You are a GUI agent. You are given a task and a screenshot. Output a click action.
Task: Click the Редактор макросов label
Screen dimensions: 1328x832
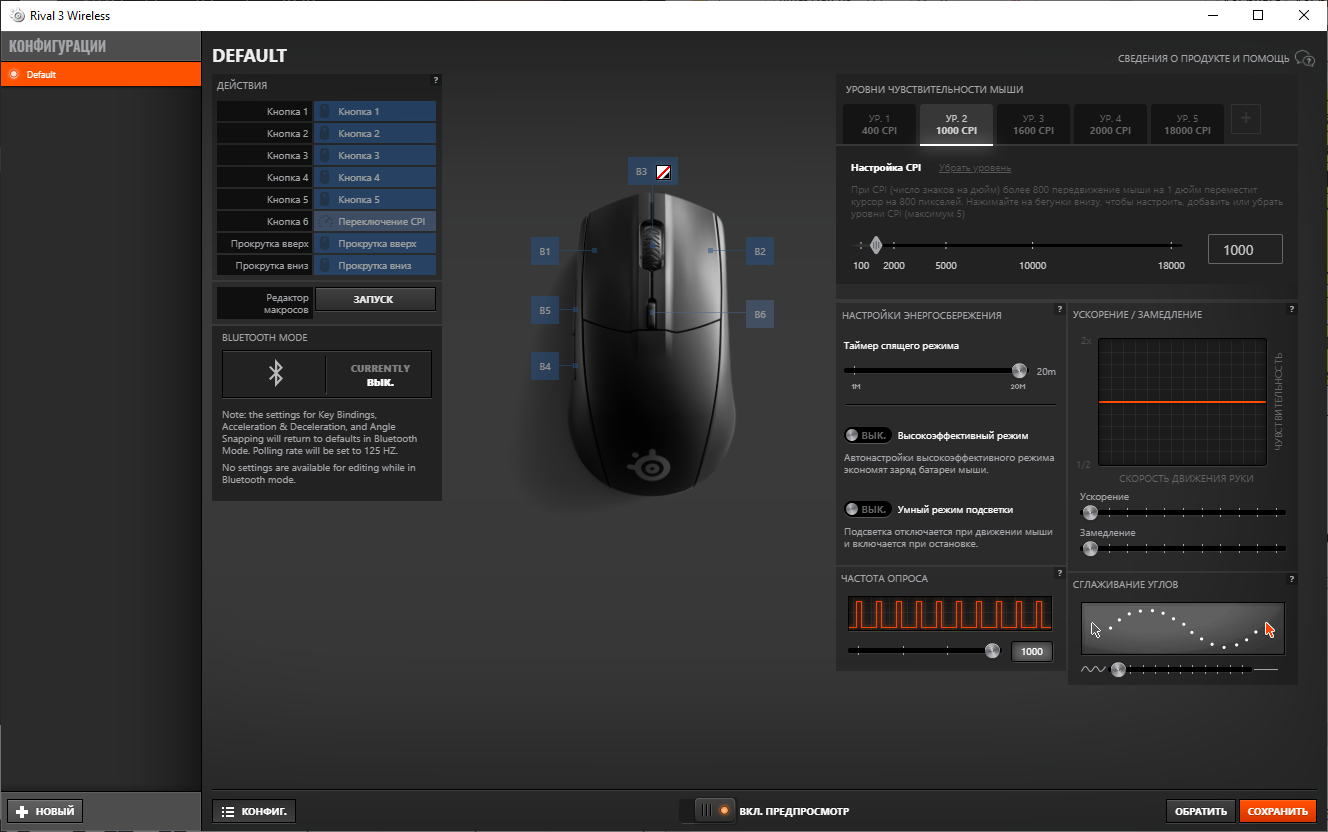tap(287, 304)
